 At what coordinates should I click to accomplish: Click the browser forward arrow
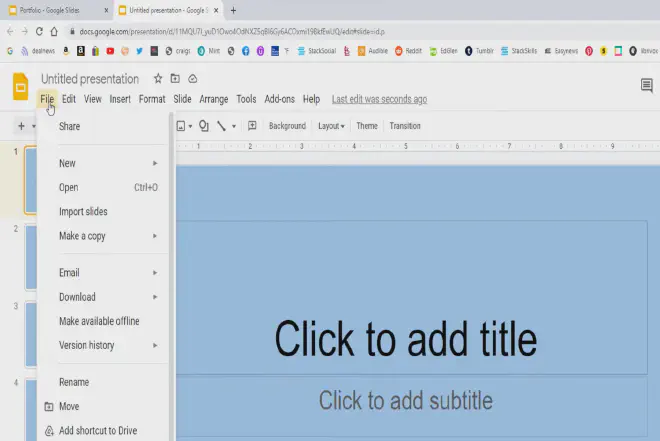coord(24,32)
